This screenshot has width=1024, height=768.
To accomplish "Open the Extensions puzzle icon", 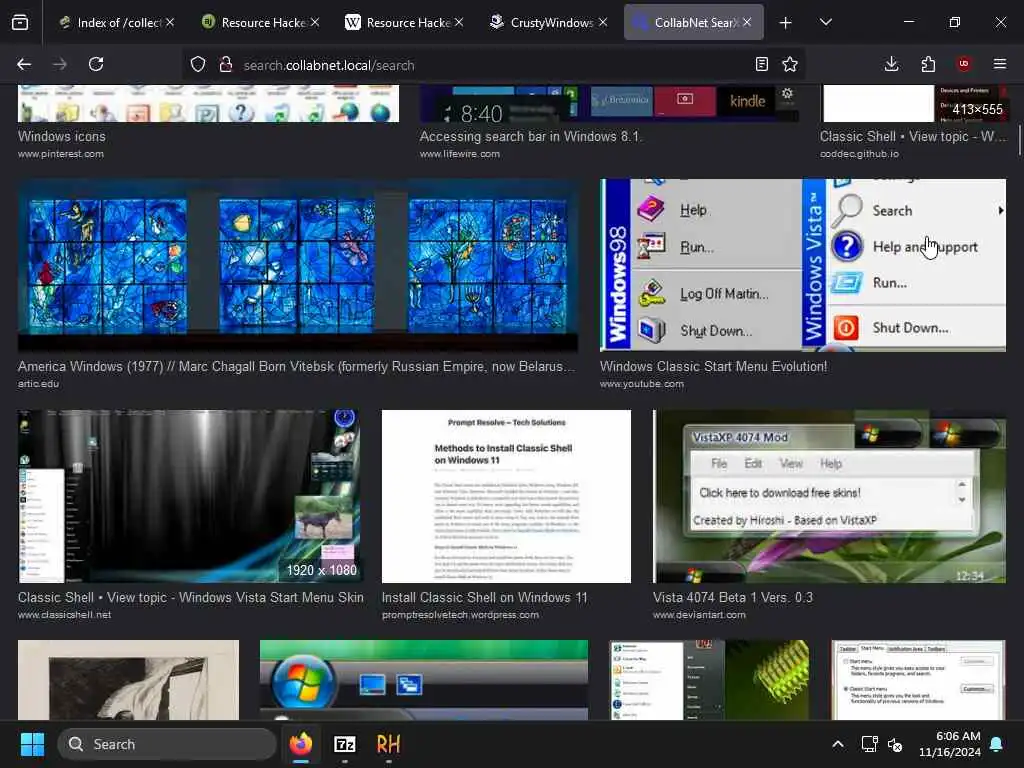I will pyautogui.click(x=928, y=64).
